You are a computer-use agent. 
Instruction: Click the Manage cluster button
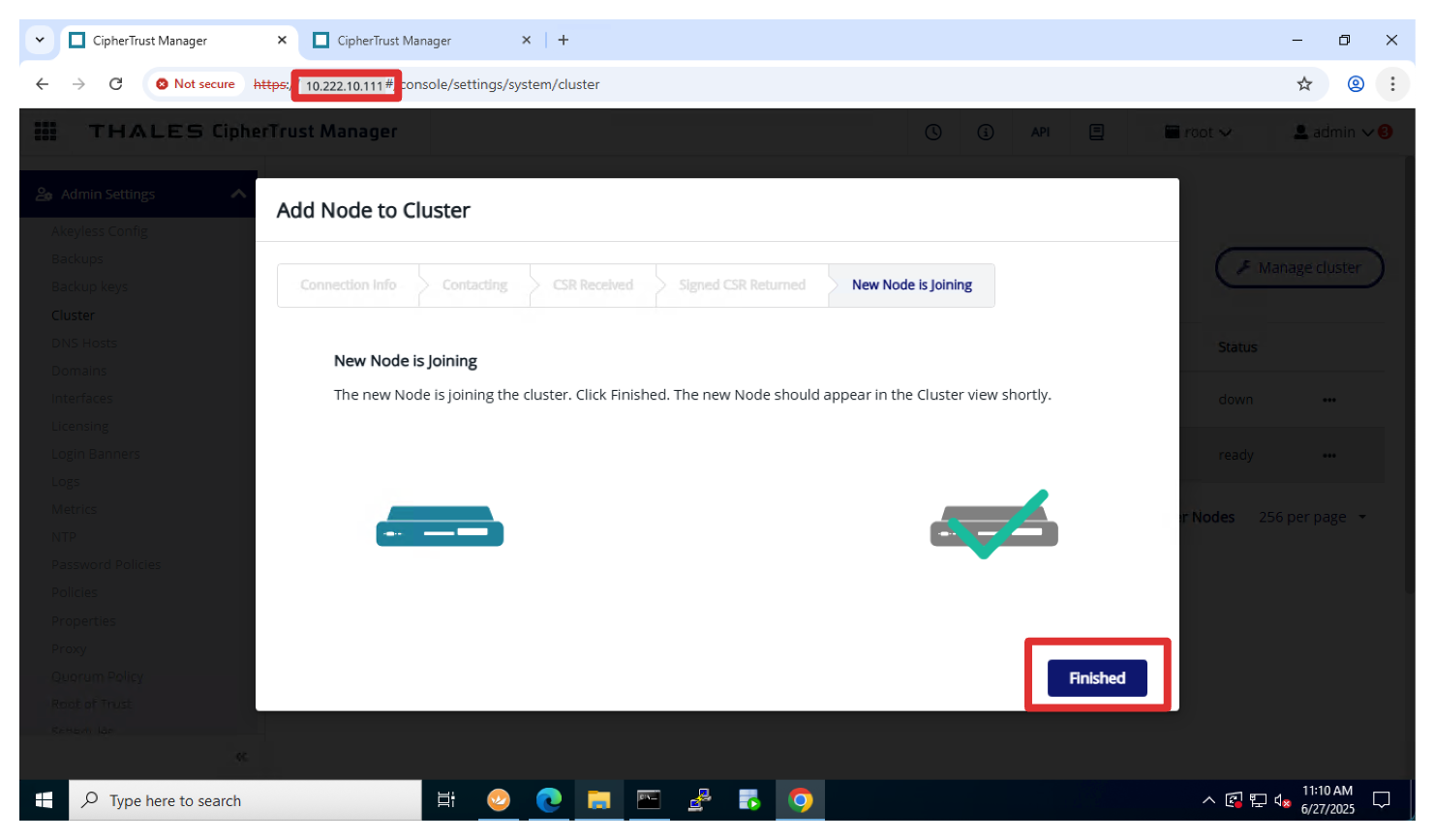(x=1299, y=268)
